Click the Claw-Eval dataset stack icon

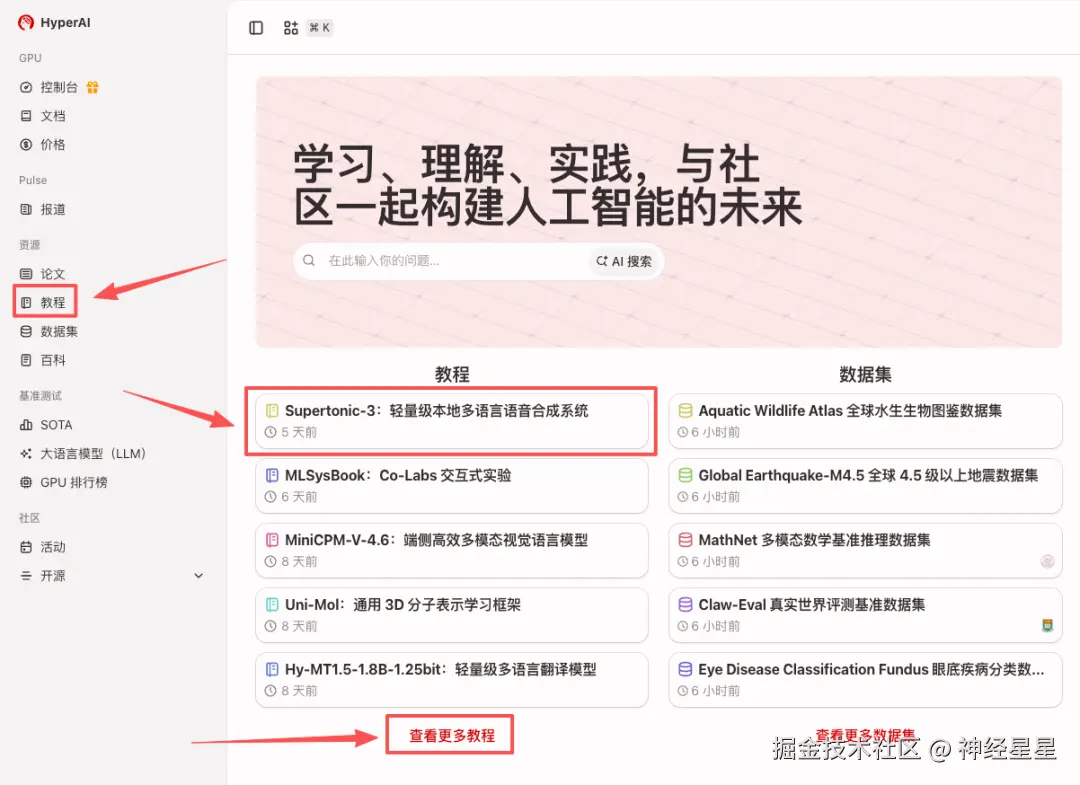pyautogui.click(x=685, y=605)
